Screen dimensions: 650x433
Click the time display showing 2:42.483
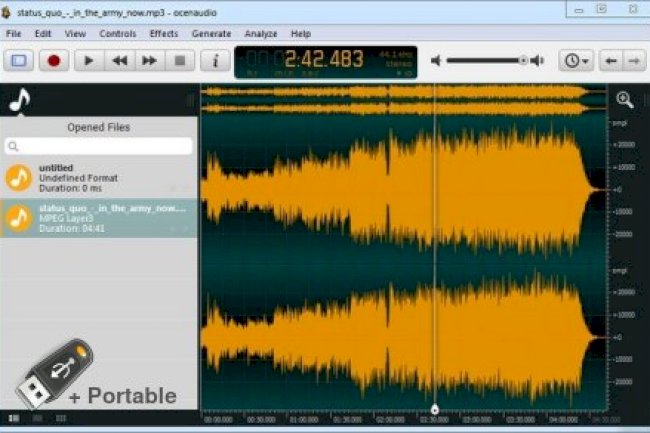coord(318,60)
